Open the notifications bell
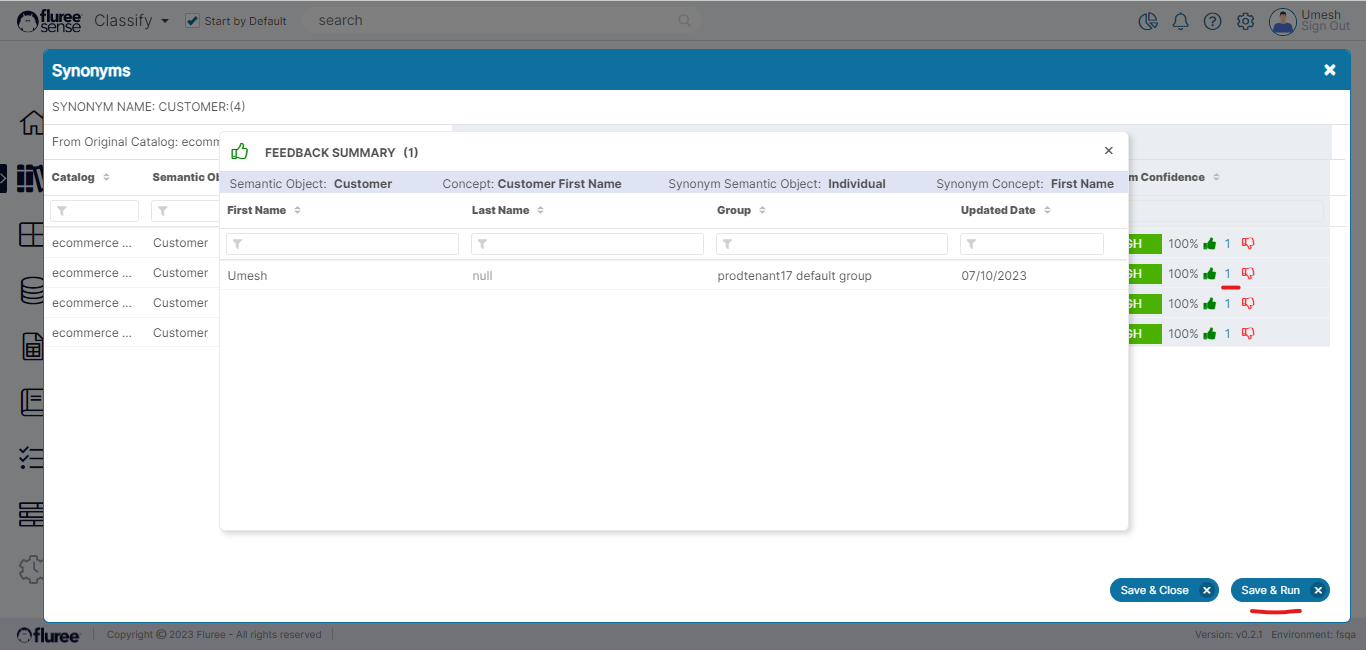This screenshot has width=1366, height=650. click(x=1180, y=21)
